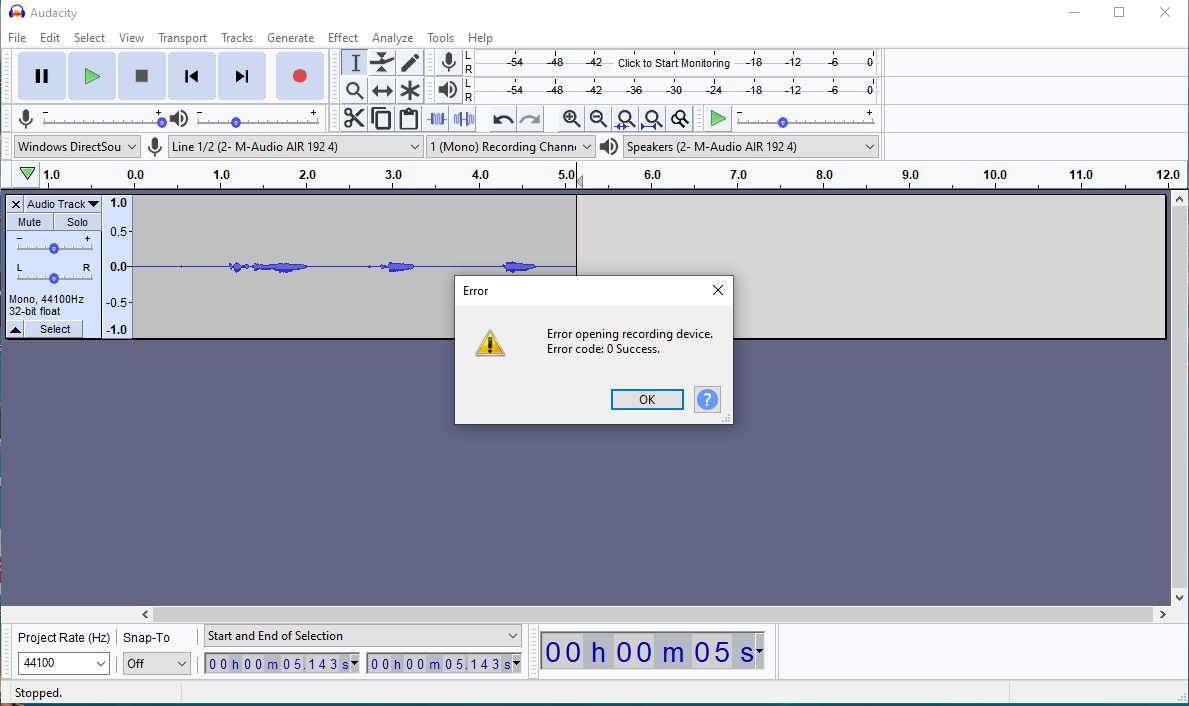Select the Multi-Tool asterisk icon
This screenshot has height=706, width=1189.
click(409, 91)
